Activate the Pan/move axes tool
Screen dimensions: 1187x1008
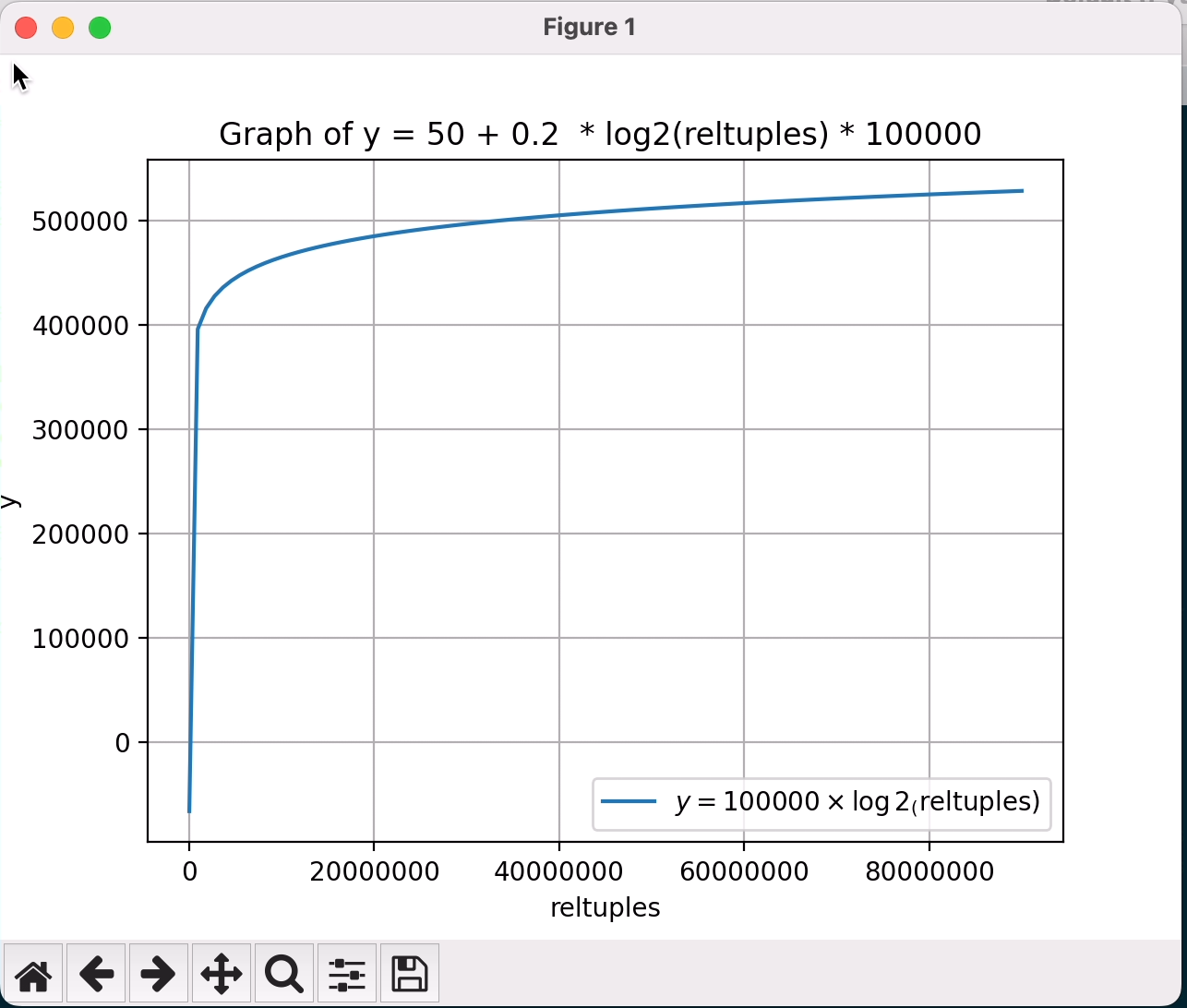(222, 973)
